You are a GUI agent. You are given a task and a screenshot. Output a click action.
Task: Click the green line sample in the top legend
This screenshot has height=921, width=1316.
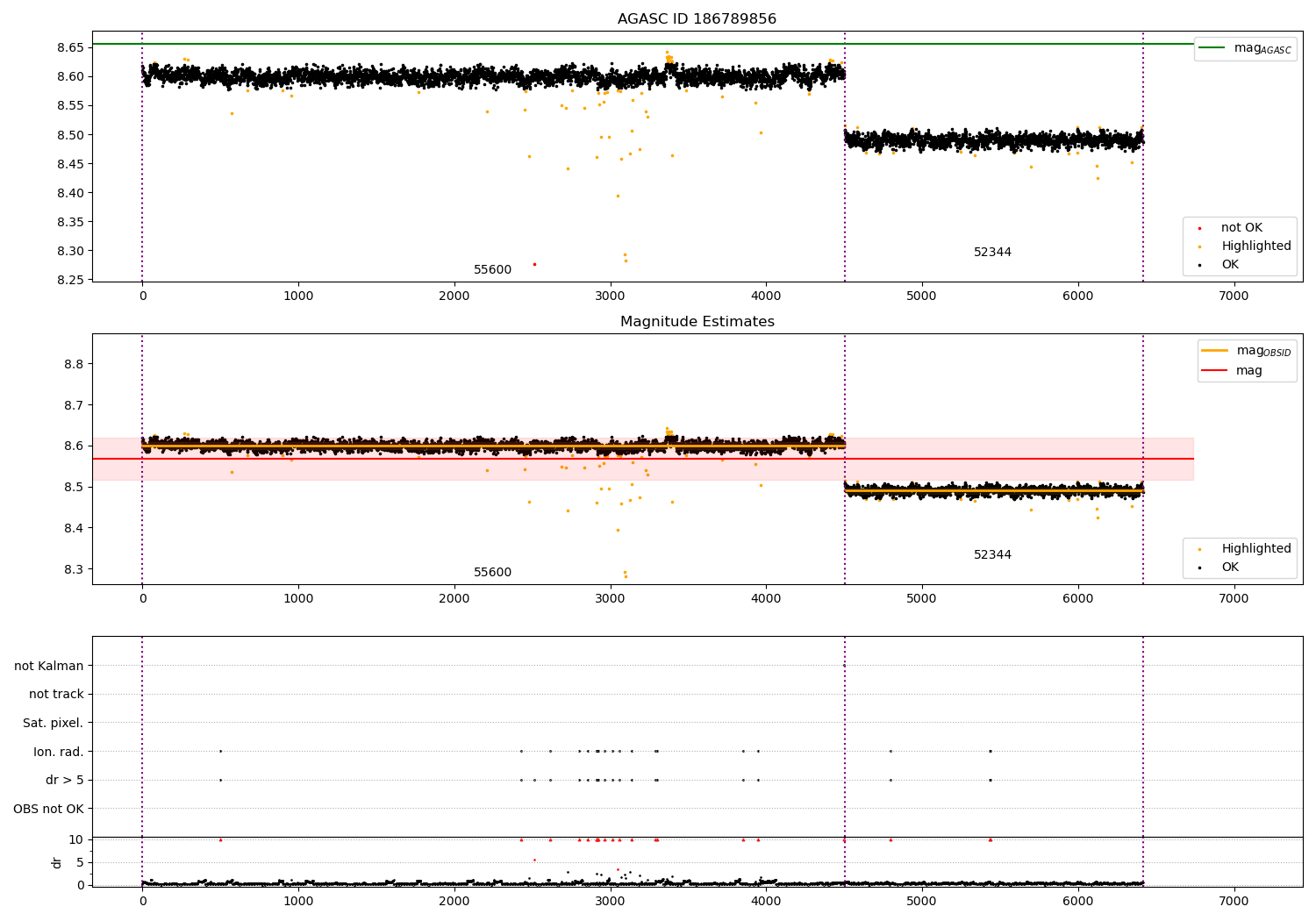click(x=1212, y=47)
